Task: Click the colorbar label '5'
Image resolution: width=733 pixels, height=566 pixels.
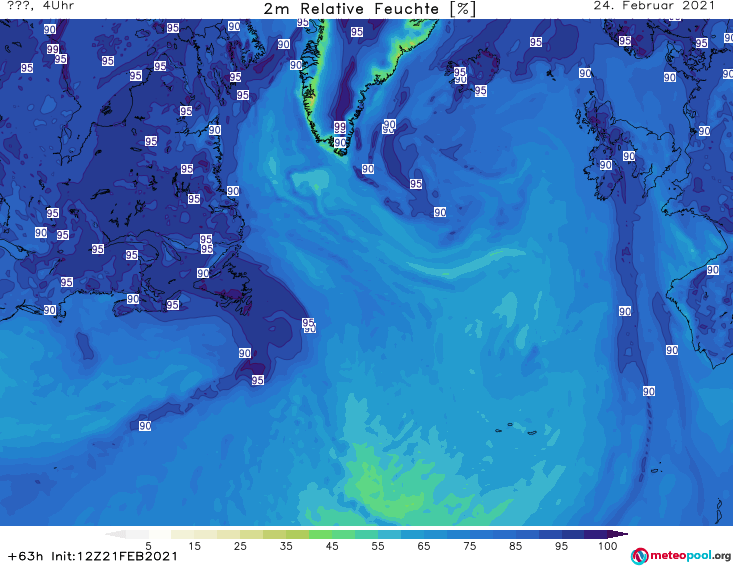Action: [x=148, y=546]
